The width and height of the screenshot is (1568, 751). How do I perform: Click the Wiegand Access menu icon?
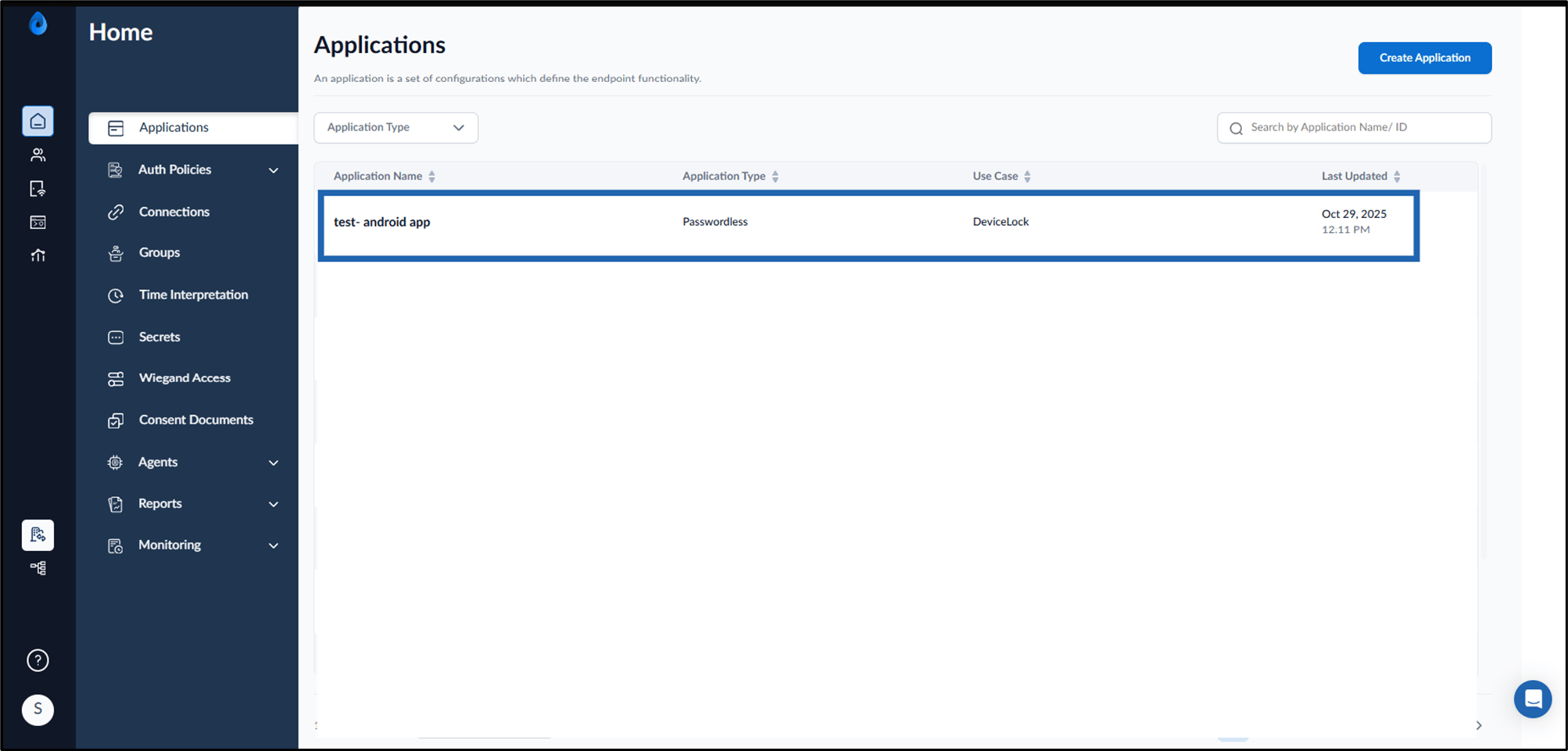pos(116,379)
